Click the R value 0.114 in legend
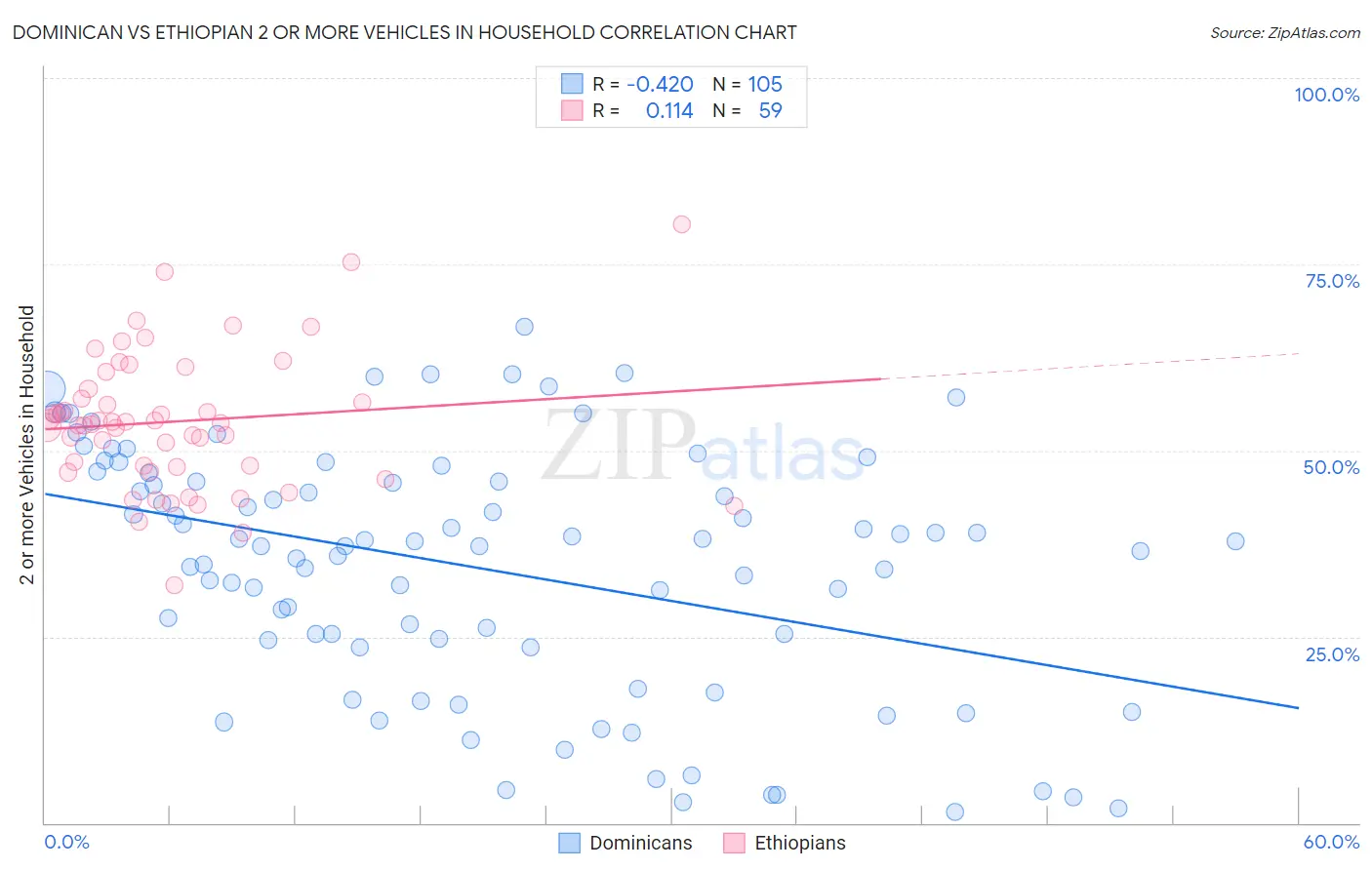Screen dimensions: 1372x870 click(x=669, y=110)
